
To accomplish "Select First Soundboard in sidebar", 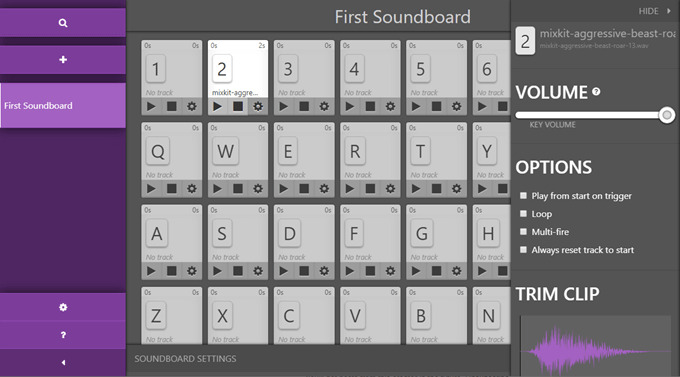I will [63, 105].
